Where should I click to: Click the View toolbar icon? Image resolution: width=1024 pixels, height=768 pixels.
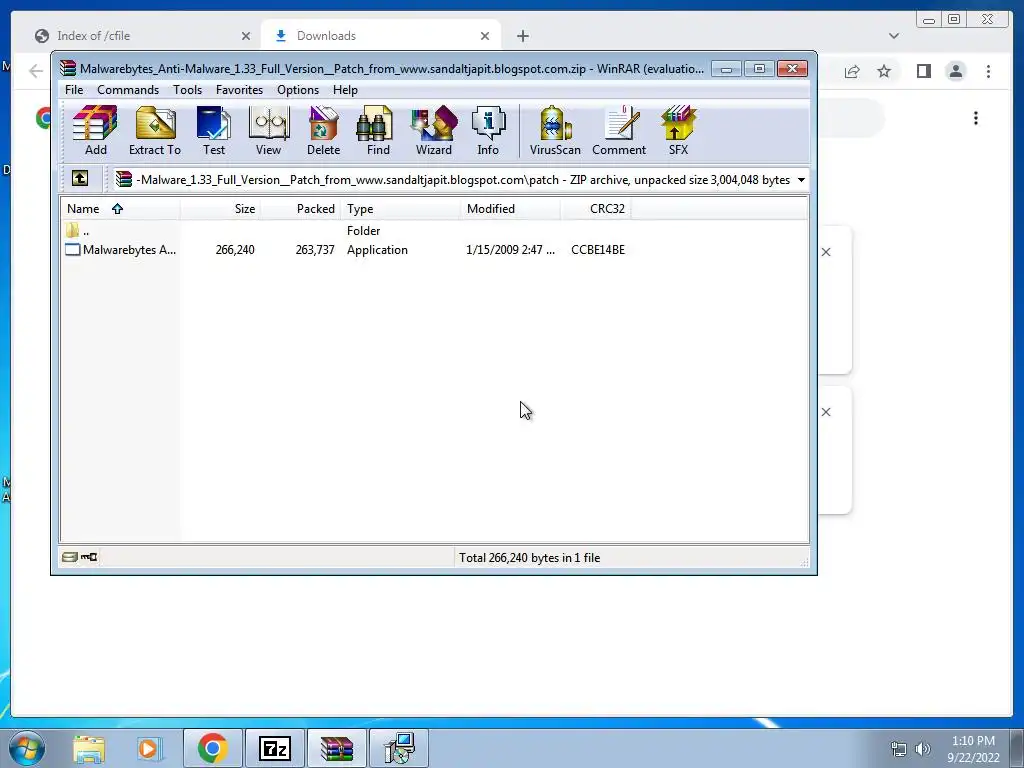tap(268, 131)
